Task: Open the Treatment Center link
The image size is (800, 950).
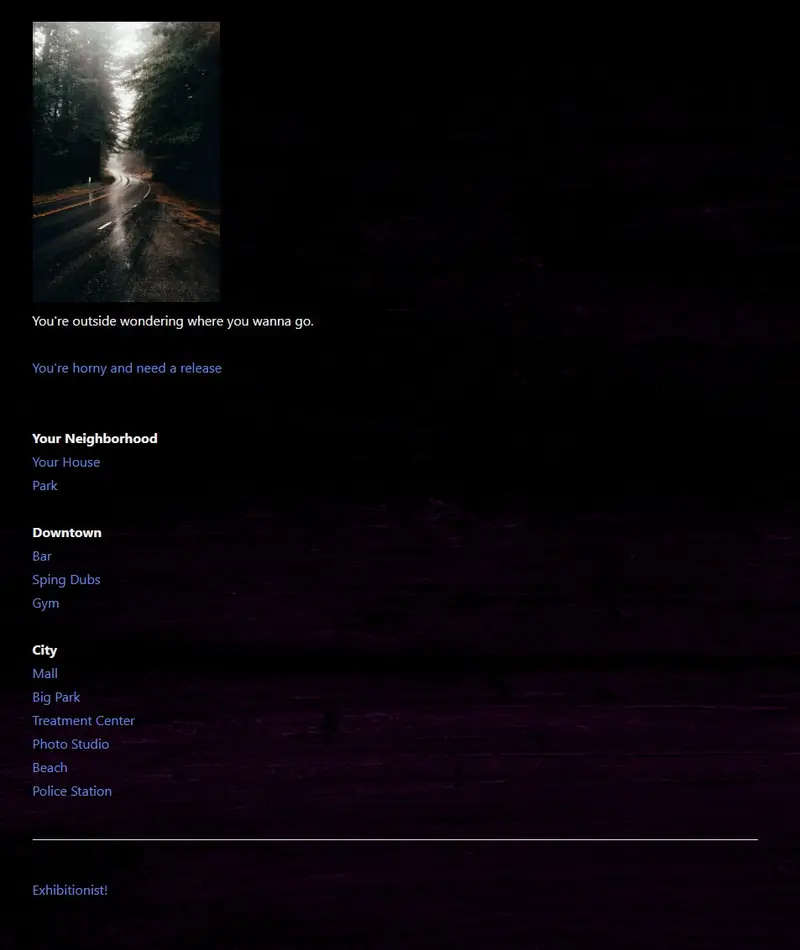Action: [84, 721]
